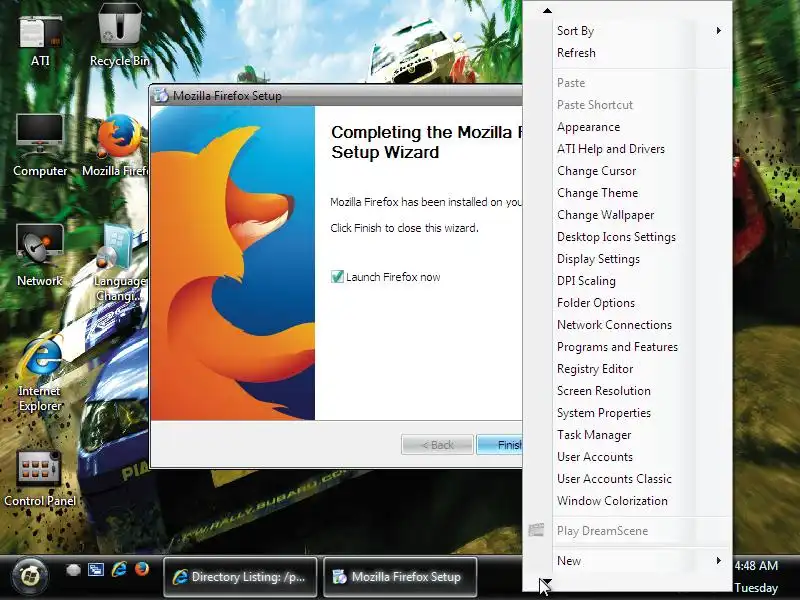Launch Registry Editor from context menu

[x=627, y=368]
